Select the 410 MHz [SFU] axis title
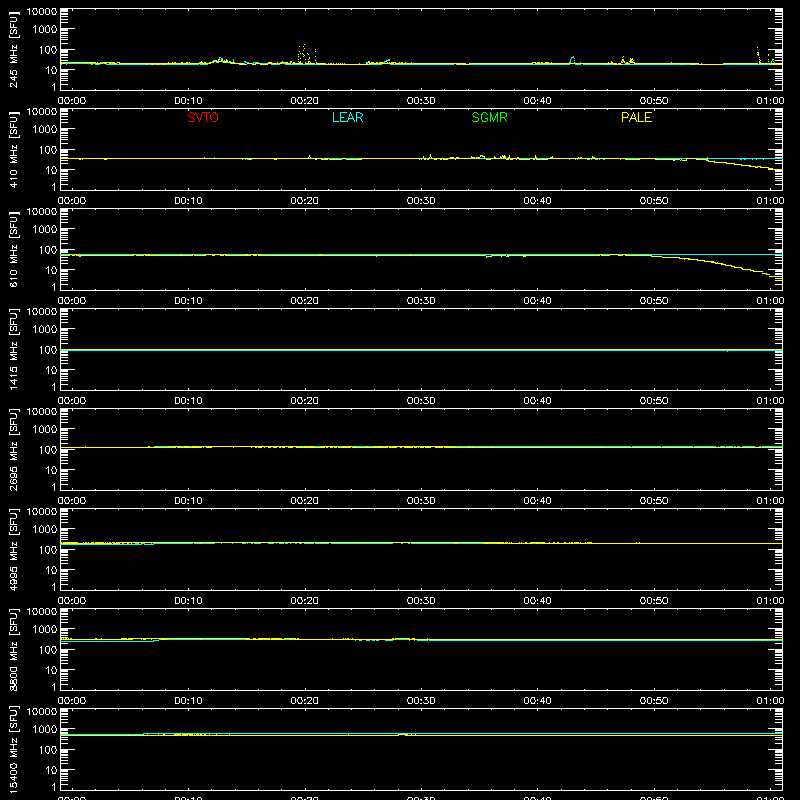 13,149
